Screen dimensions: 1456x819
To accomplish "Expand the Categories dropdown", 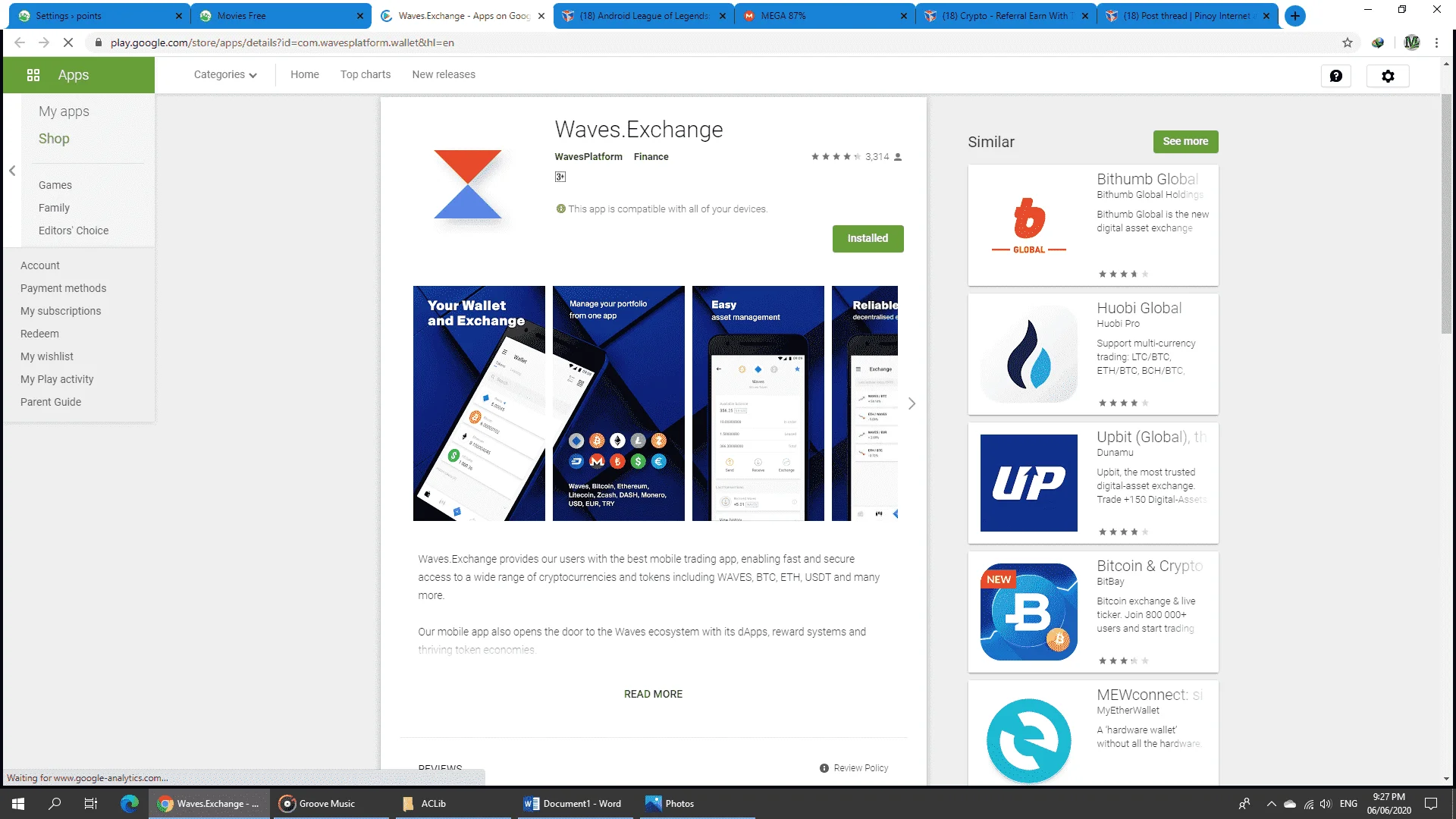I will (225, 74).
